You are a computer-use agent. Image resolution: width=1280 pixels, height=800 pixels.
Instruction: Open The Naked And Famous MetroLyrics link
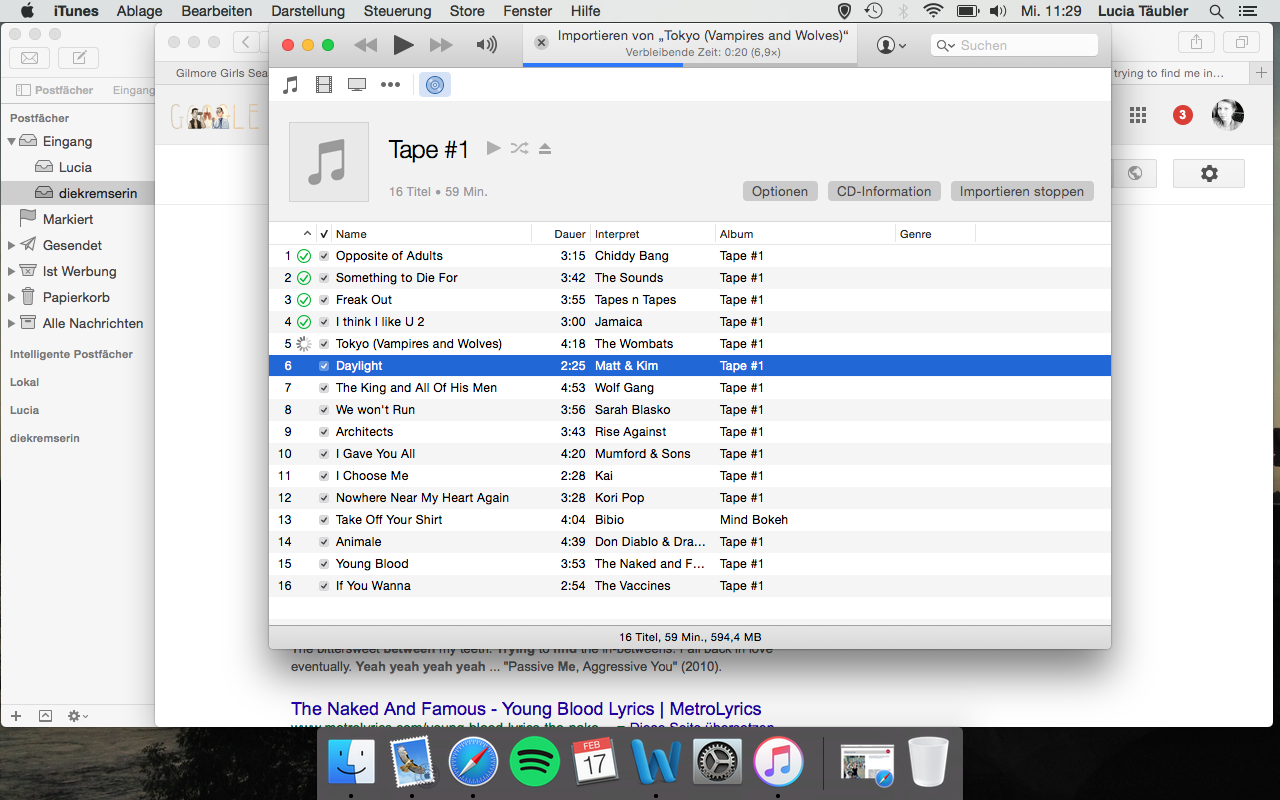526,709
